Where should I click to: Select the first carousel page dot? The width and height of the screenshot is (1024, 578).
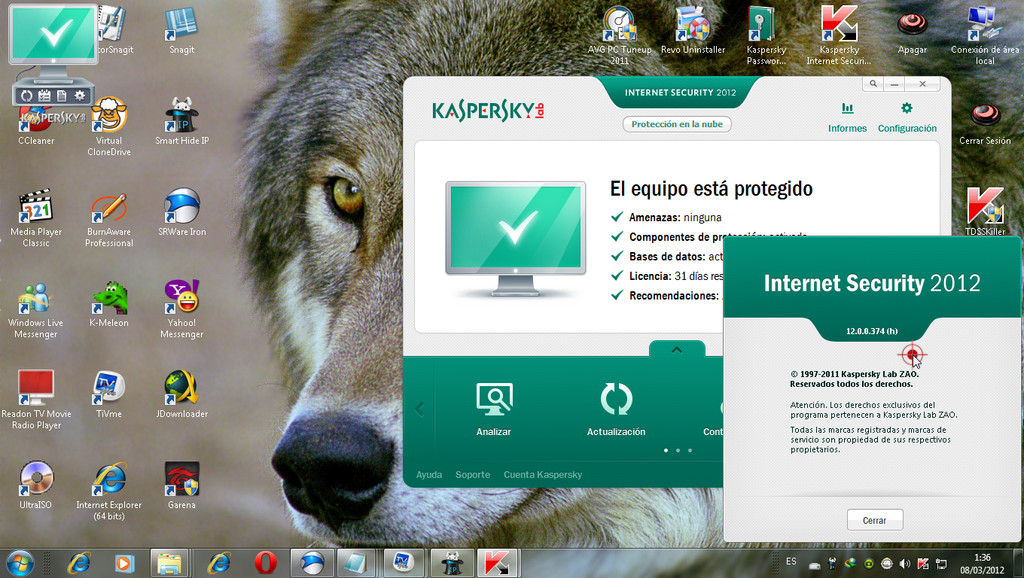click(x=665, y=451)
